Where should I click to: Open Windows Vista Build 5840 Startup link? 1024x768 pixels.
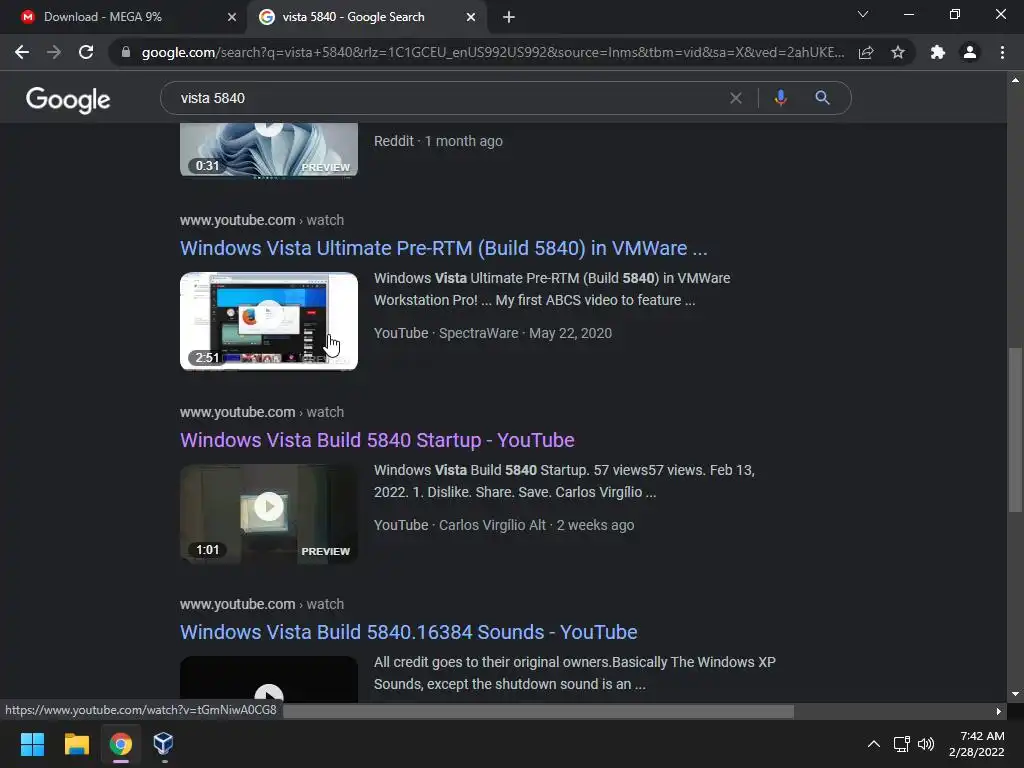[x=377, y=440]
